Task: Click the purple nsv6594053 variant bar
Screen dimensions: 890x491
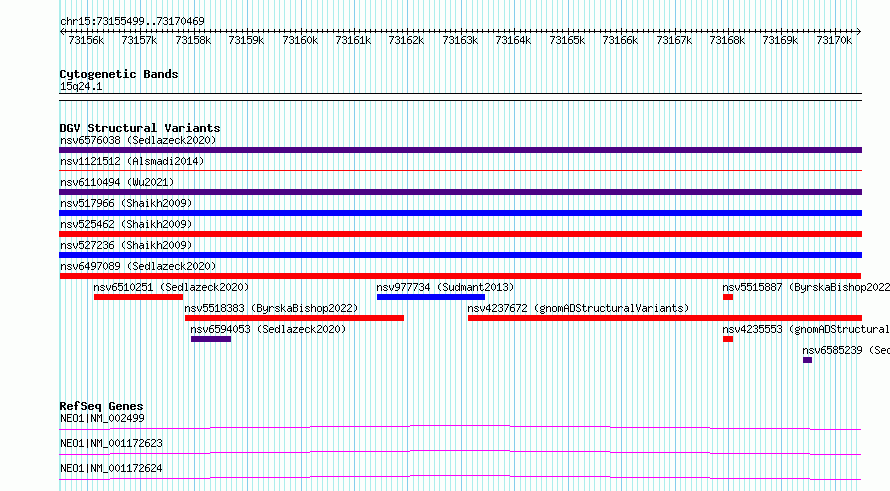Action: (x=211, y=339)
